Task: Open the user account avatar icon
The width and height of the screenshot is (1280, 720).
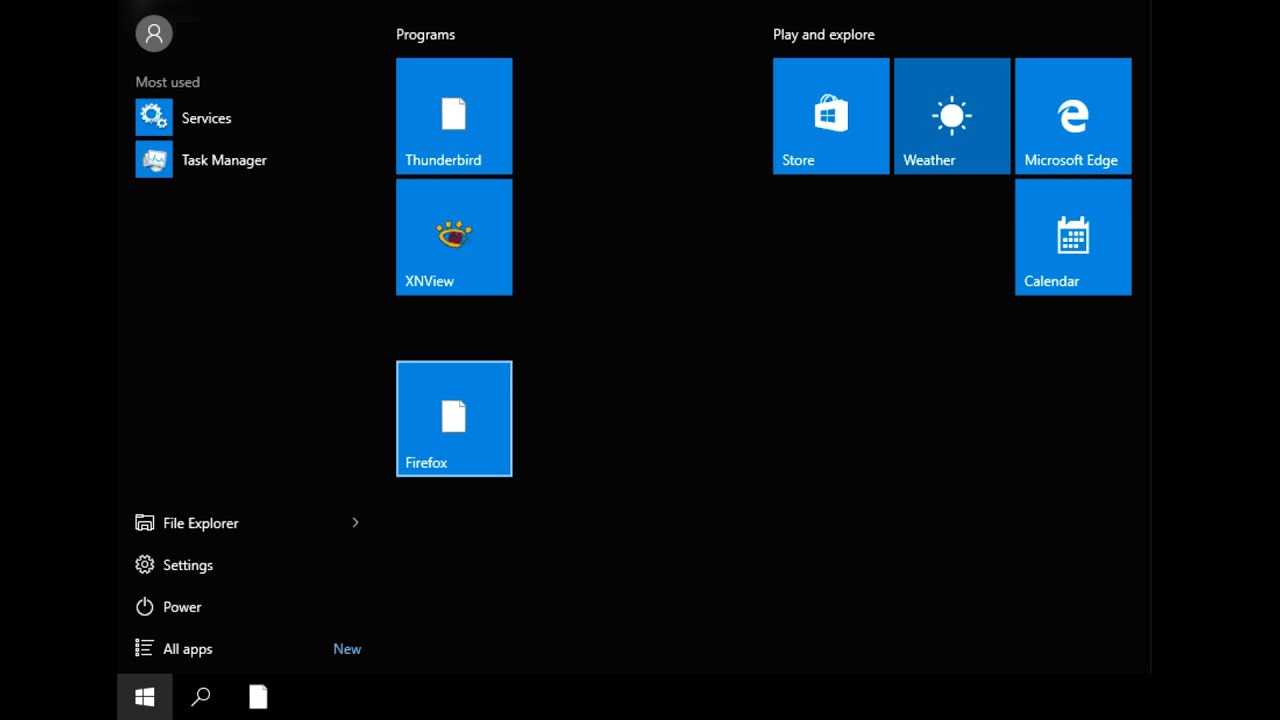Action: (x=154, y=34)
